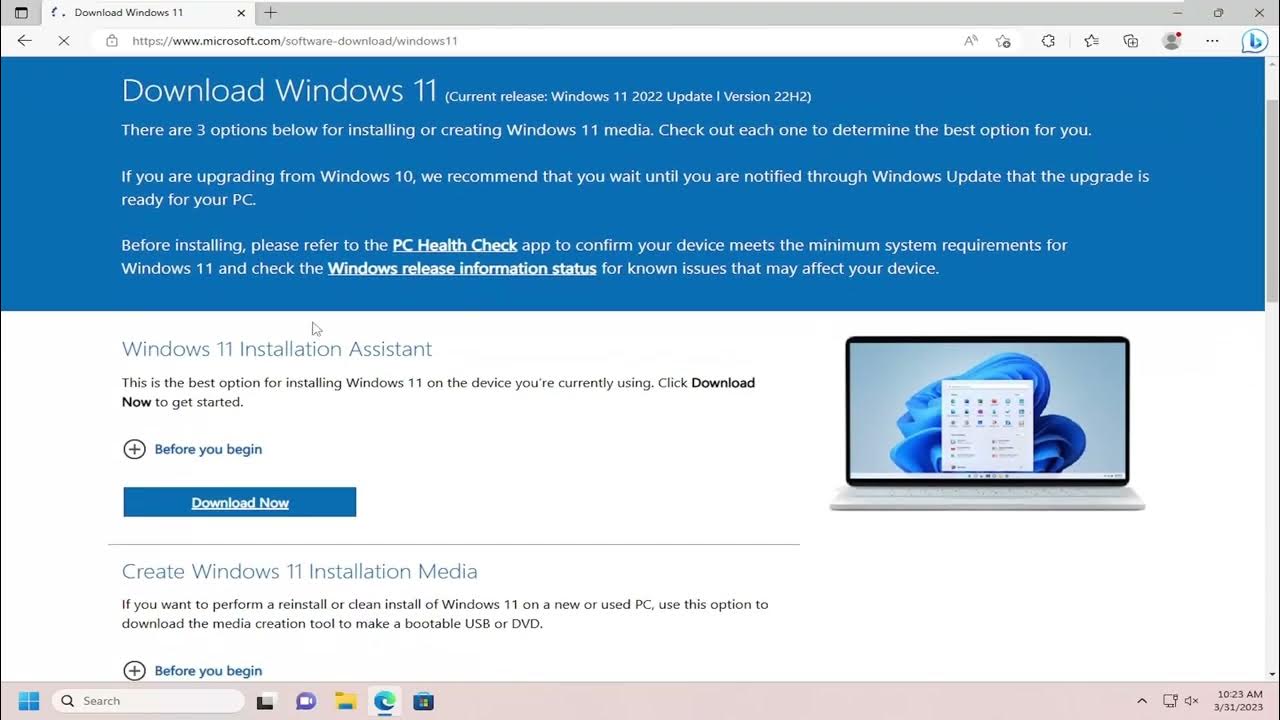1280x720 pixels.
Task: Open Task View on the taskbar
Action: tap(265, 701)
